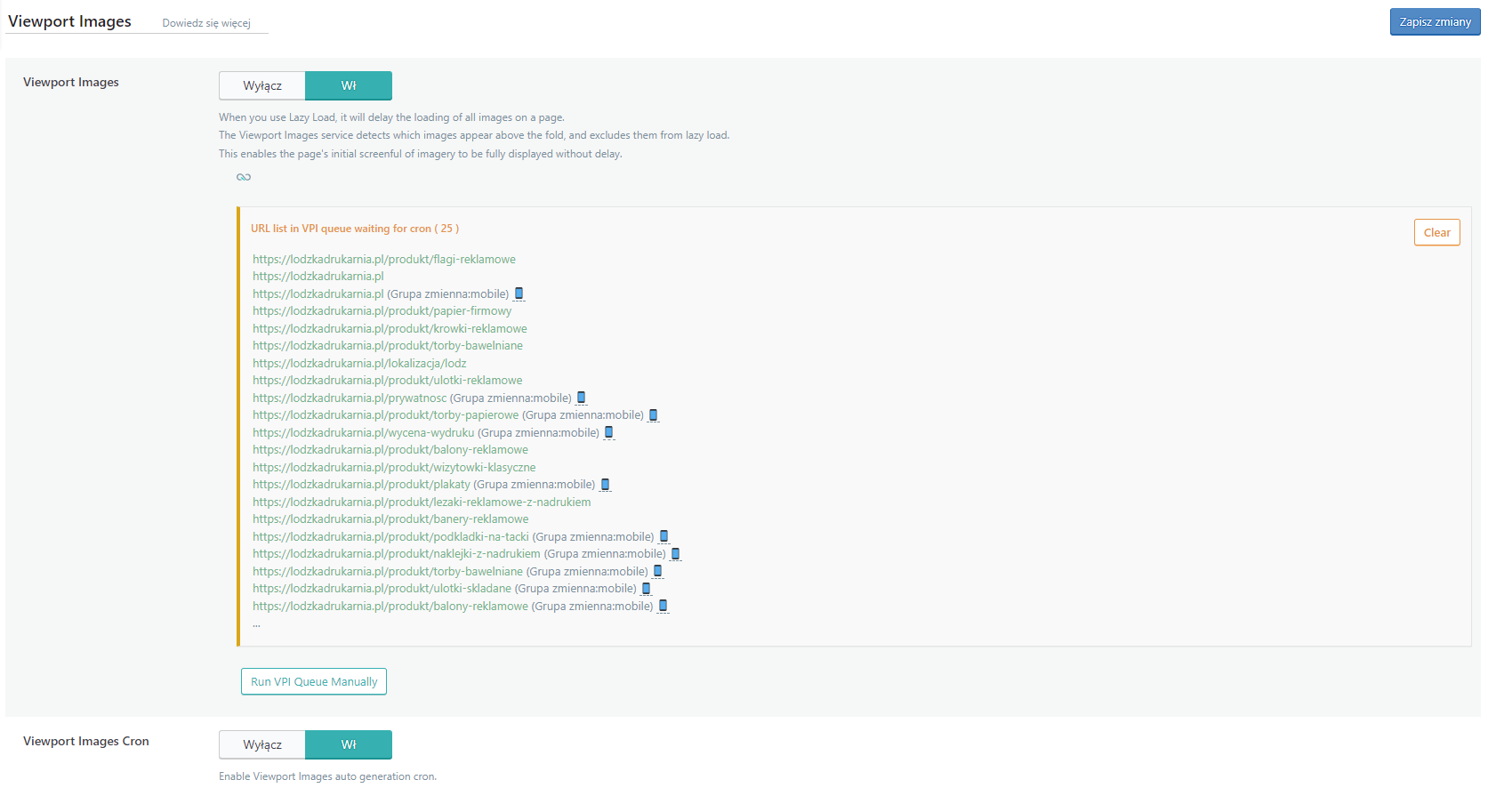This screenshot has height=812, width=1496.
Task: Open the Dowiedz się więcej link
Action: (206, 23)
